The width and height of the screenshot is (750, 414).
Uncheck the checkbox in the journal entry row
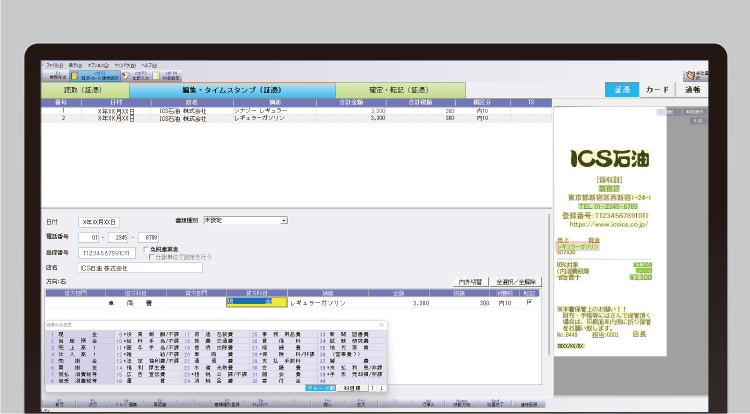529,301
